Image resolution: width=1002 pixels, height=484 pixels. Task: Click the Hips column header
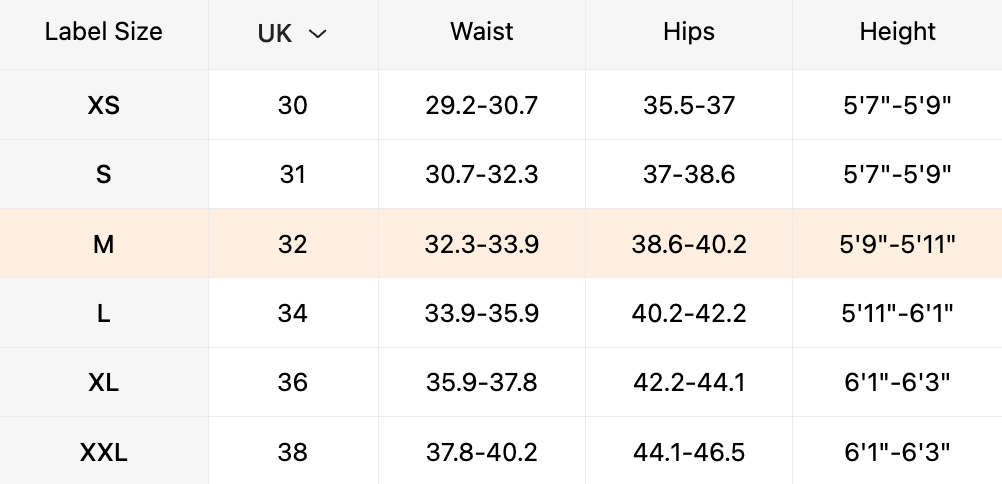pos(689,32)
